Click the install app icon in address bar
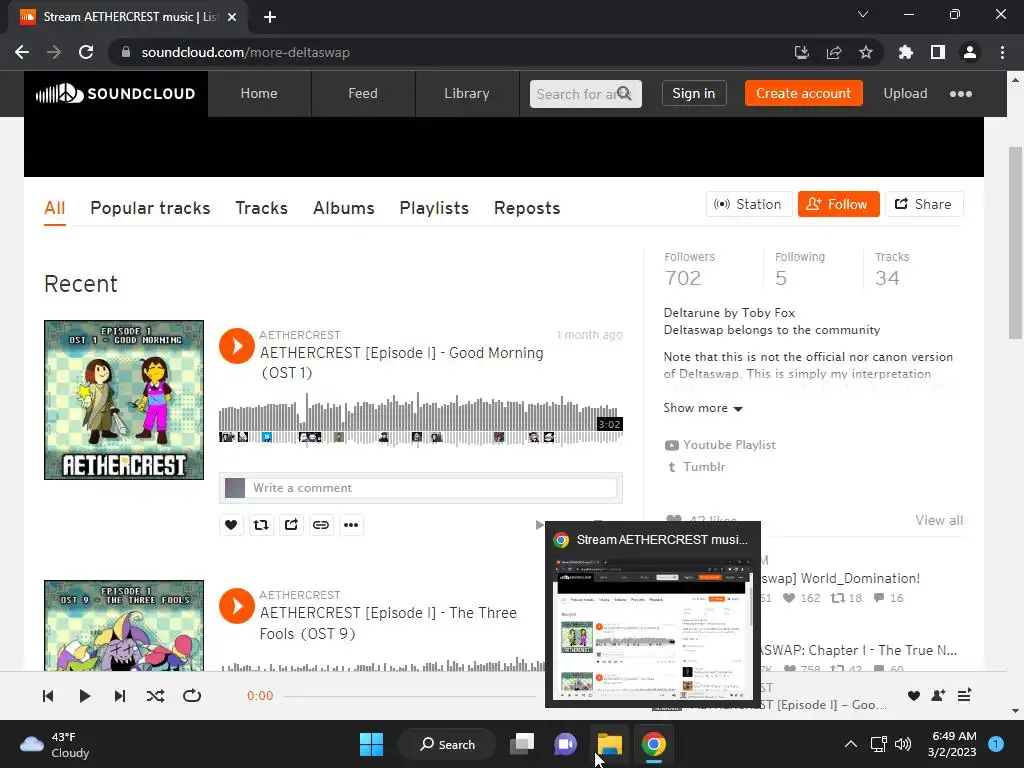 point(801,52)
